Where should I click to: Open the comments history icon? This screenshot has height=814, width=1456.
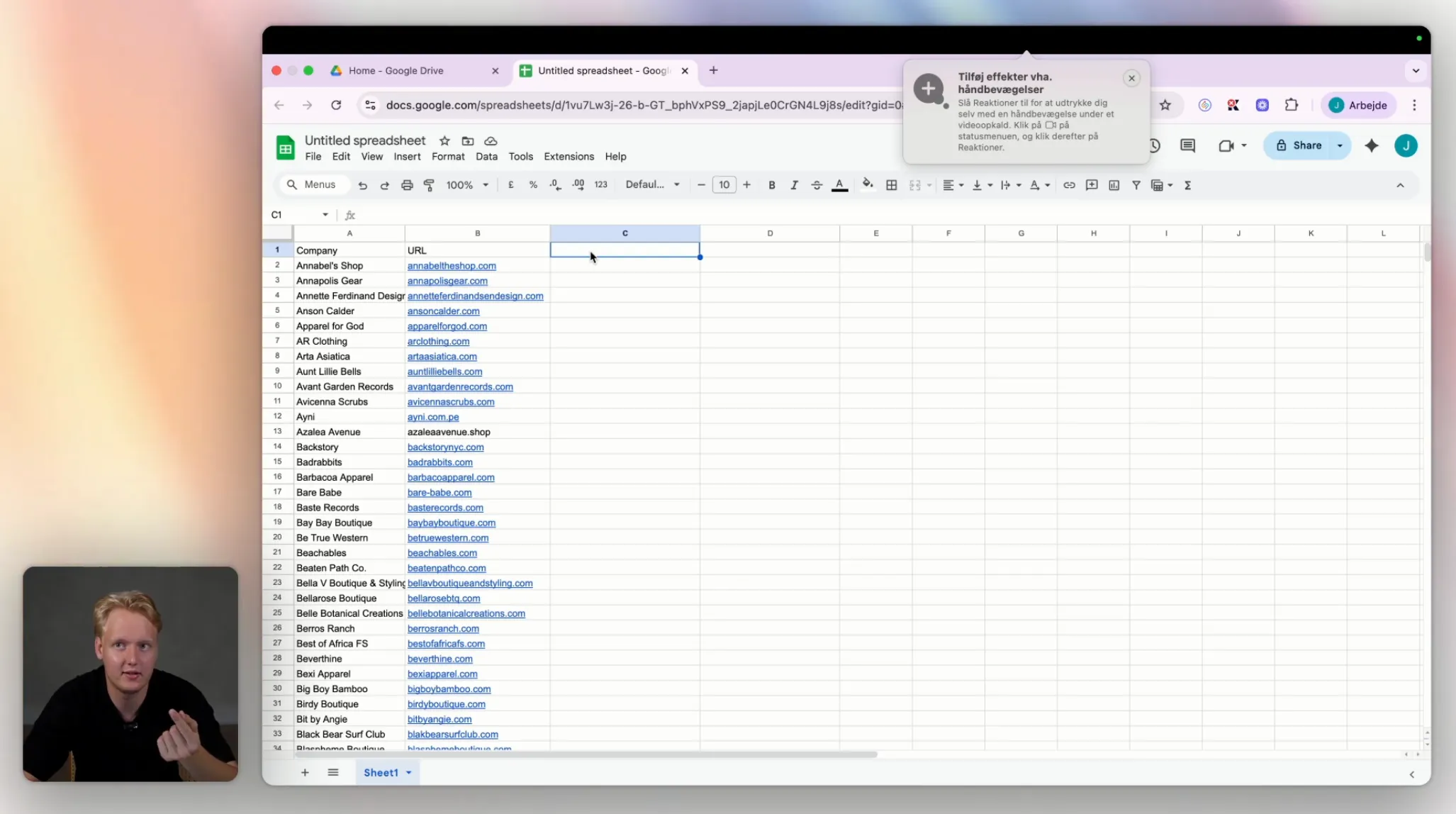(1187, 145)
